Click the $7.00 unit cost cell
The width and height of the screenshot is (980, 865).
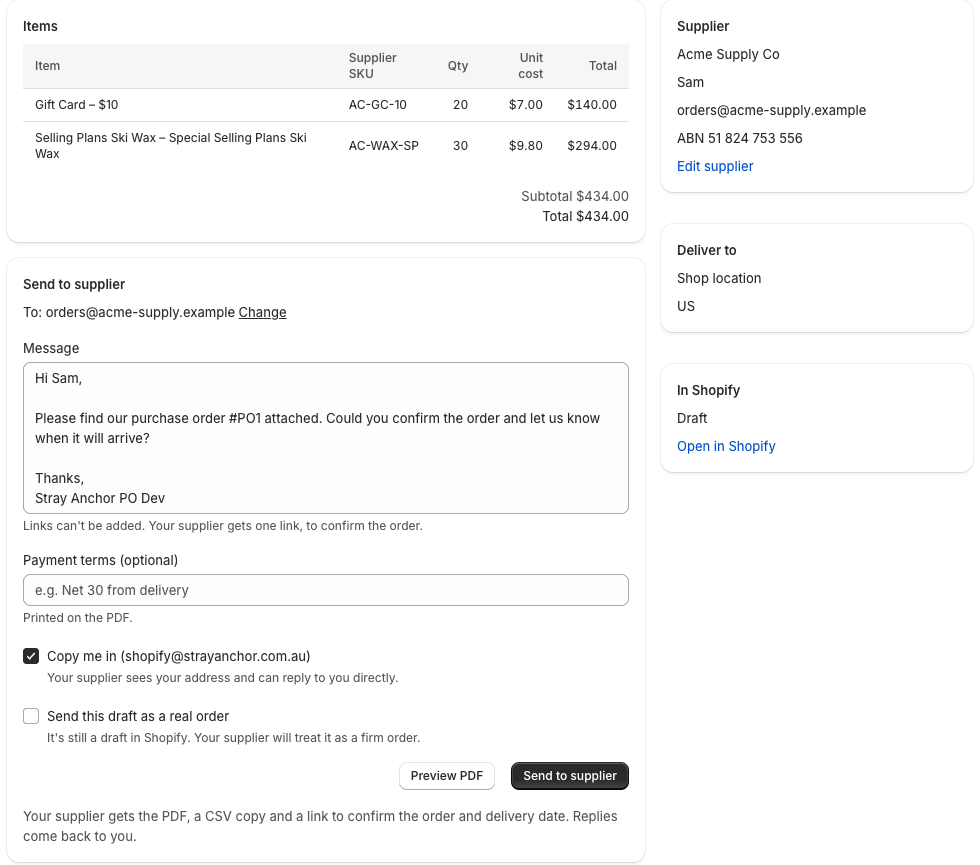(x=526, y=105)
